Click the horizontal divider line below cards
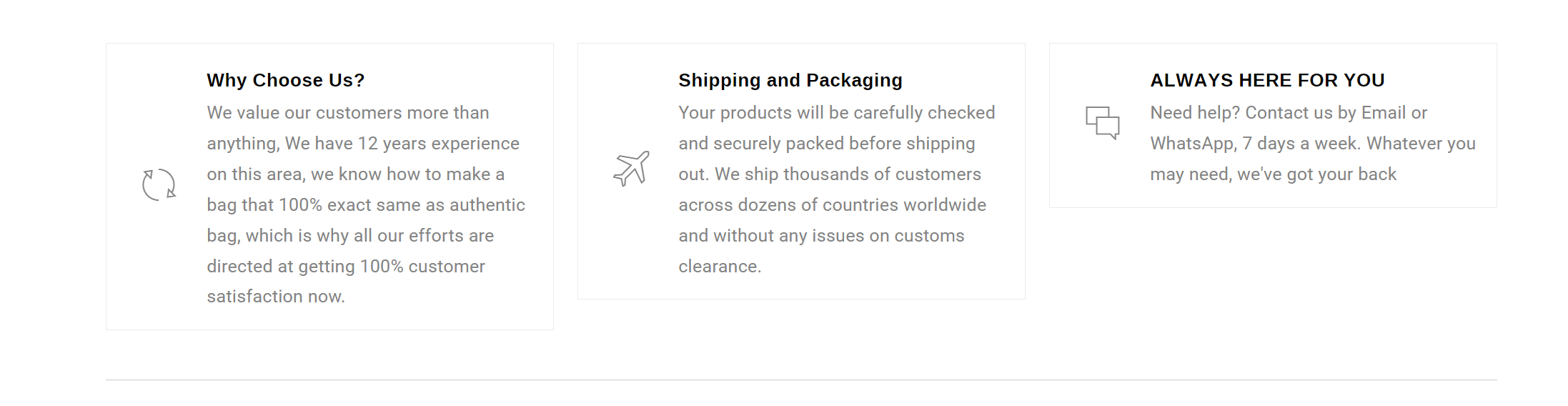The width and height of the screenshot is (1568, 406). click(800, 380)
